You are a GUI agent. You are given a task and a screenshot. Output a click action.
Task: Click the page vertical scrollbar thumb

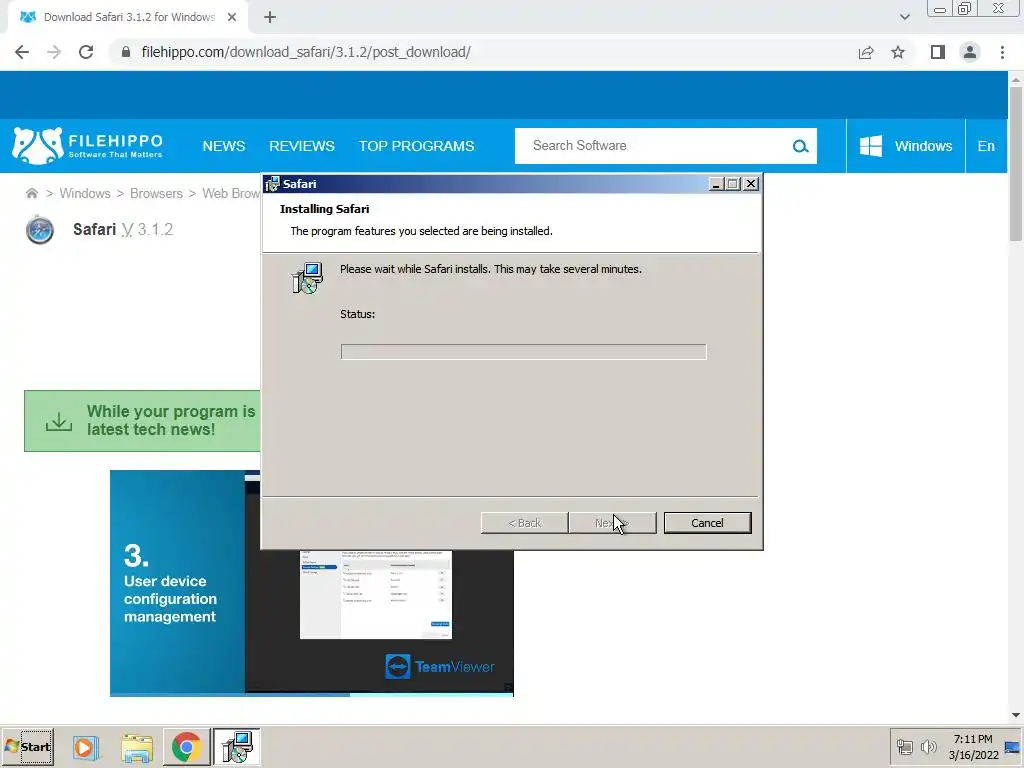pos(1016,163)
